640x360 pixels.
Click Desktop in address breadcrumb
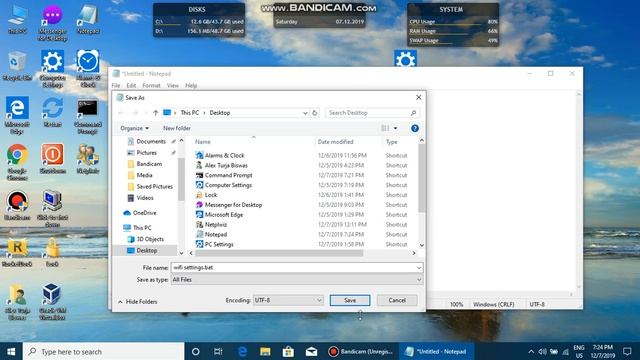(220, 113)
